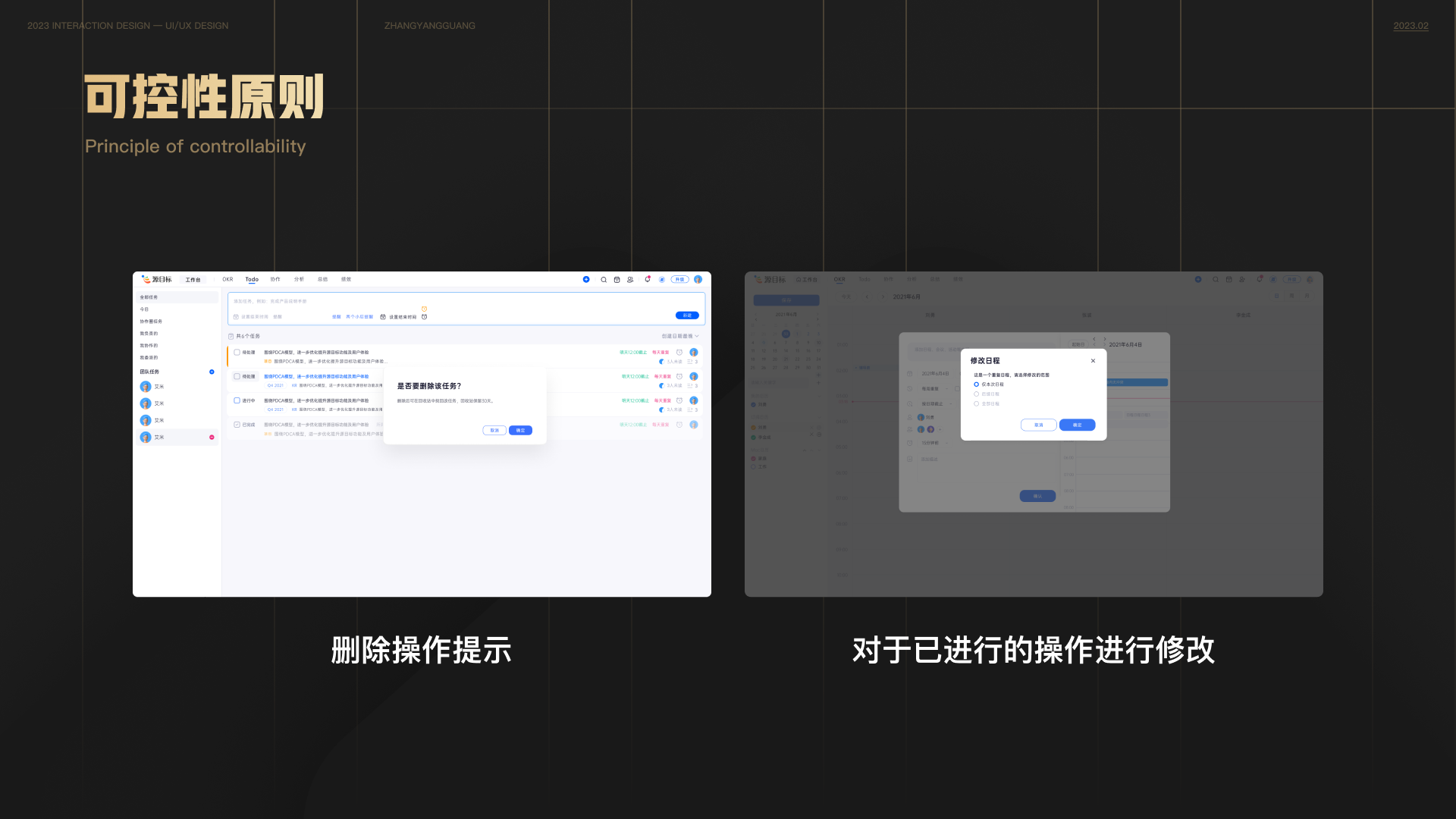Viewport: 1456px width, 819px height.
Task: Switch to the Todo tab
Action: point(252,280)
